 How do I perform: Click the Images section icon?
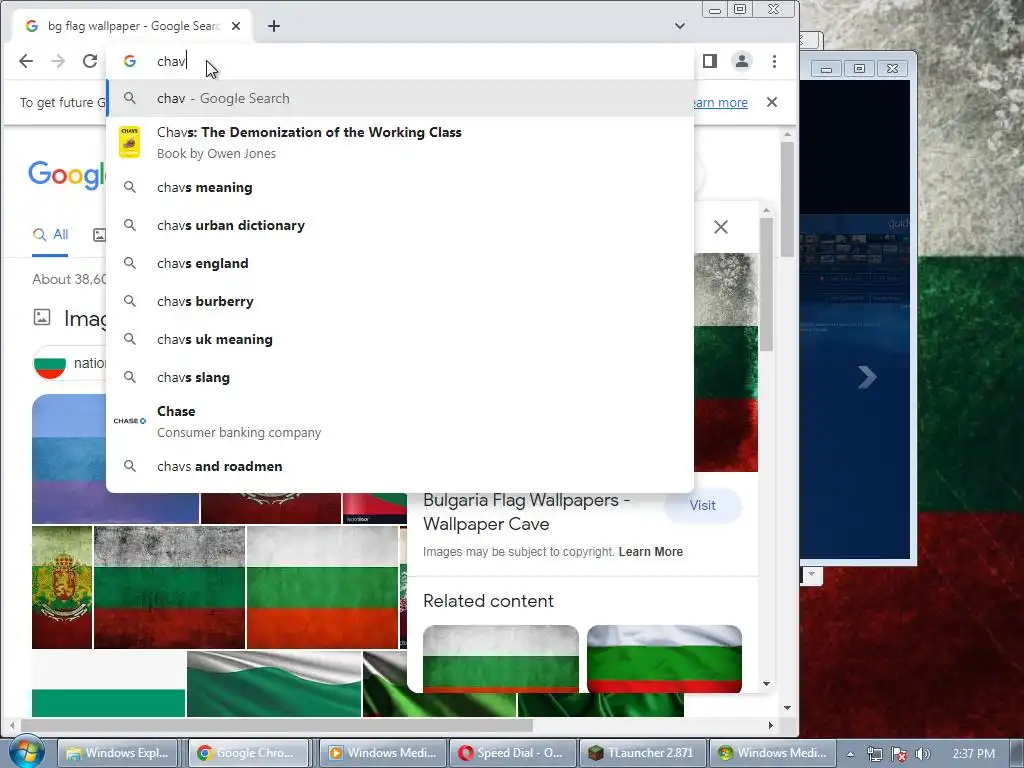tap(42, 317)
